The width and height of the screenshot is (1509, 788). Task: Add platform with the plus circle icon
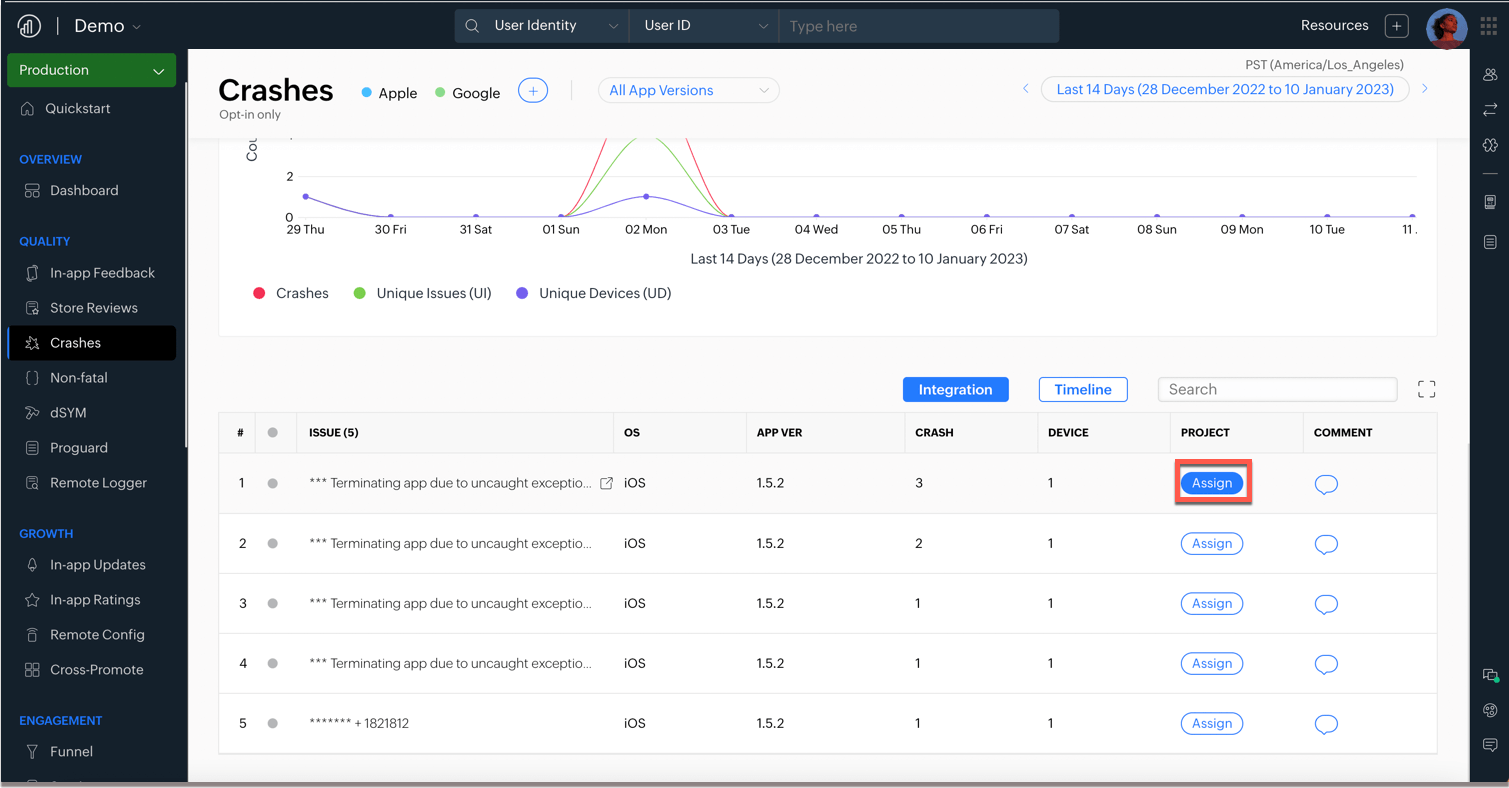coord(533,91)
